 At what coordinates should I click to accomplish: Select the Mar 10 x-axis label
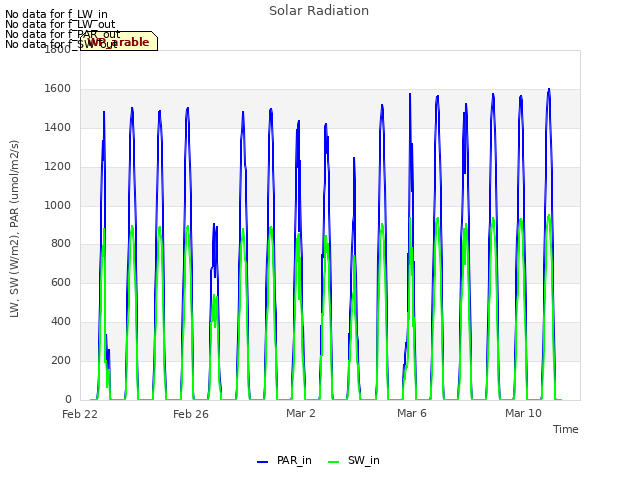coord(523,413)
